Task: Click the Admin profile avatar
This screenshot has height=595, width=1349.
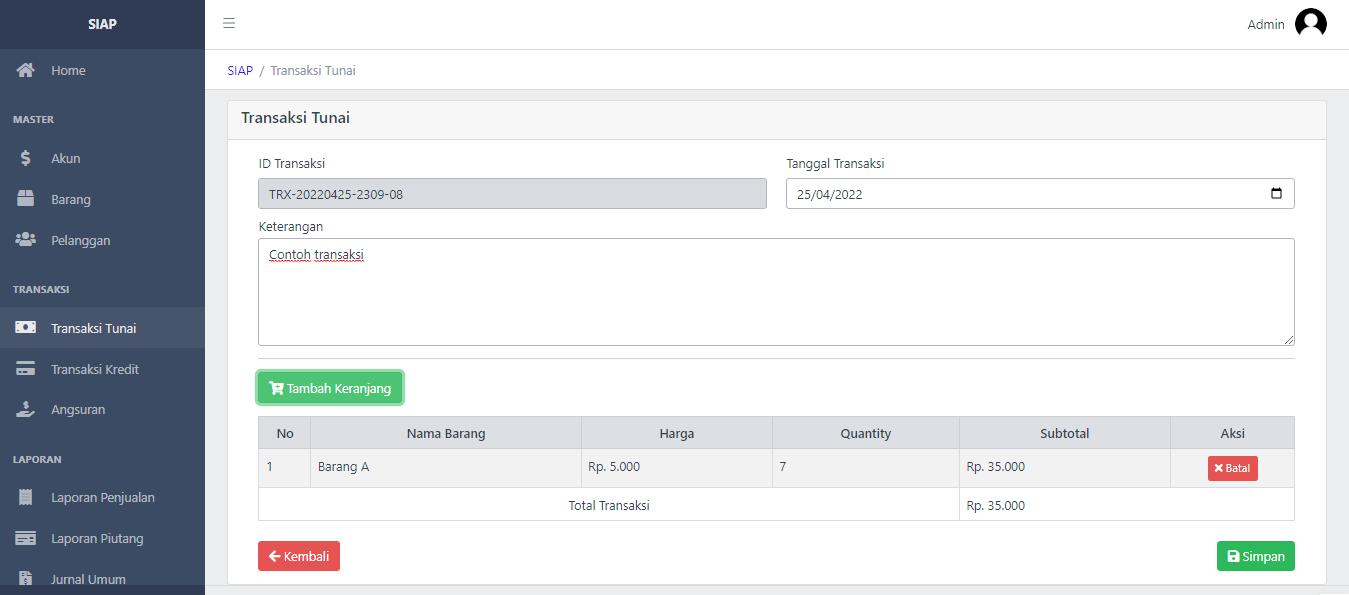Action: click(x=1311, y=22)
